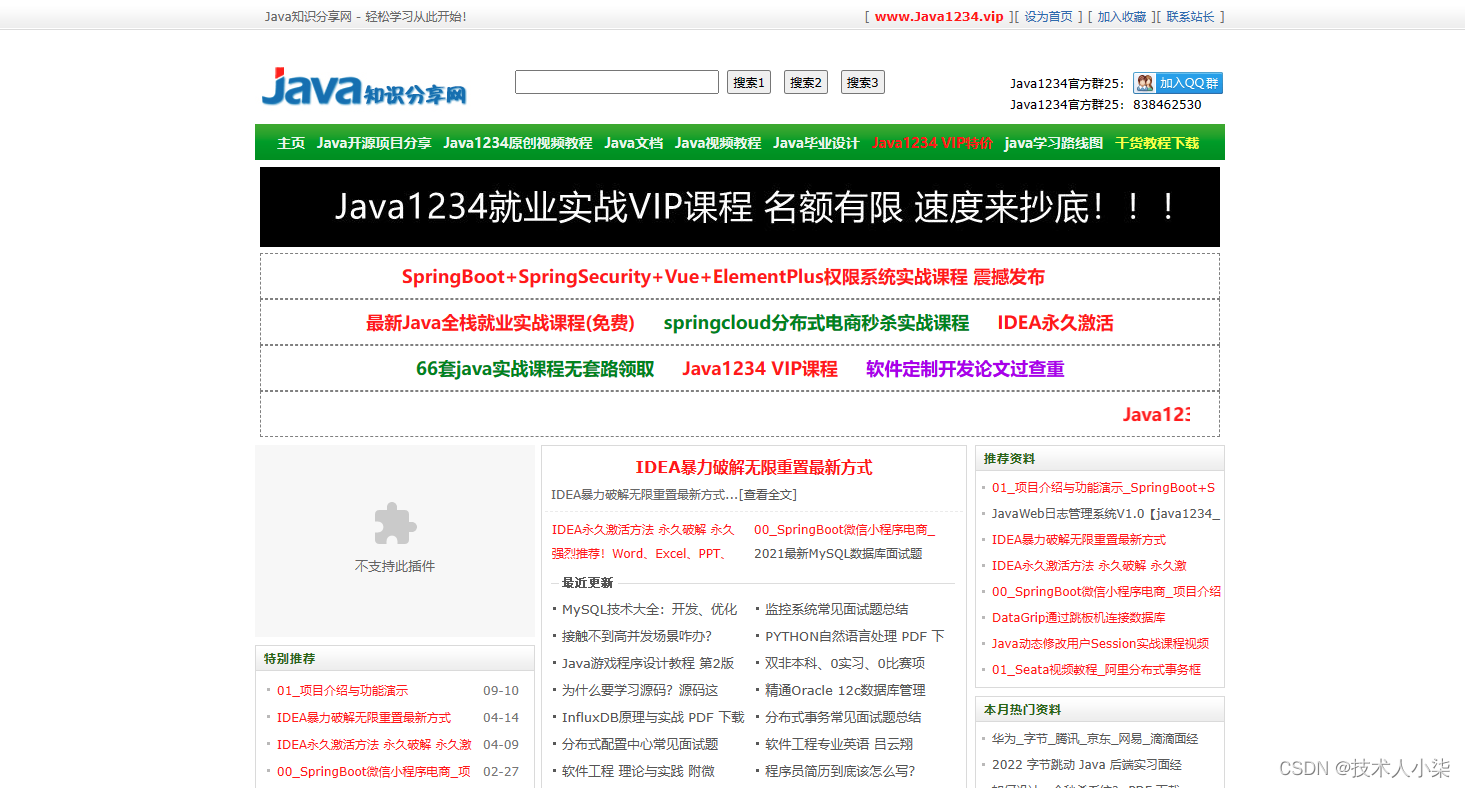The width and height of the screenshot is (1465, 788).
Task: Open 分布式配置中心常见面试题 article
Action: coord(640,744)
